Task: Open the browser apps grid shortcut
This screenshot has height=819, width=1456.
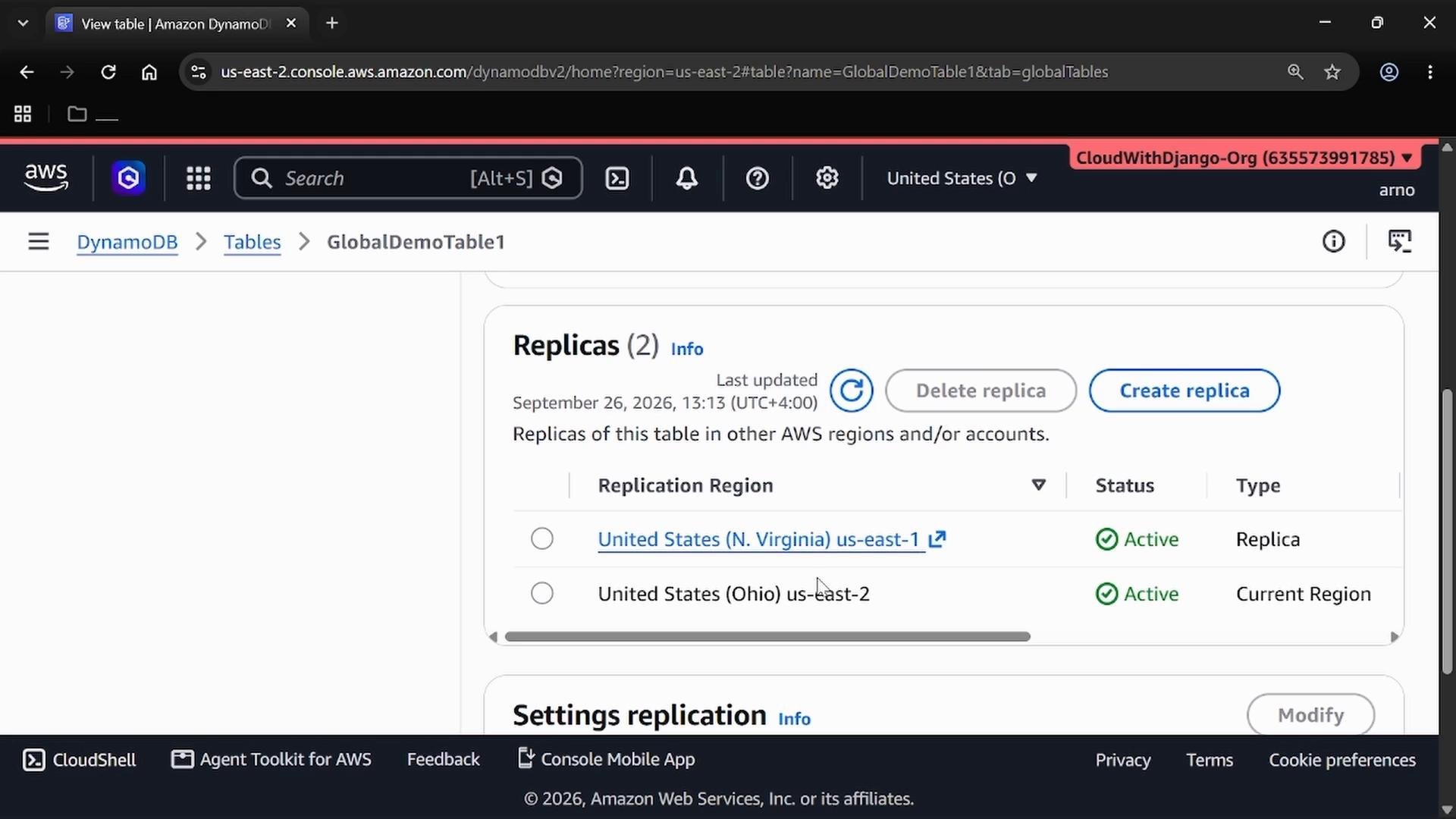Action: (x=23, y=115)
